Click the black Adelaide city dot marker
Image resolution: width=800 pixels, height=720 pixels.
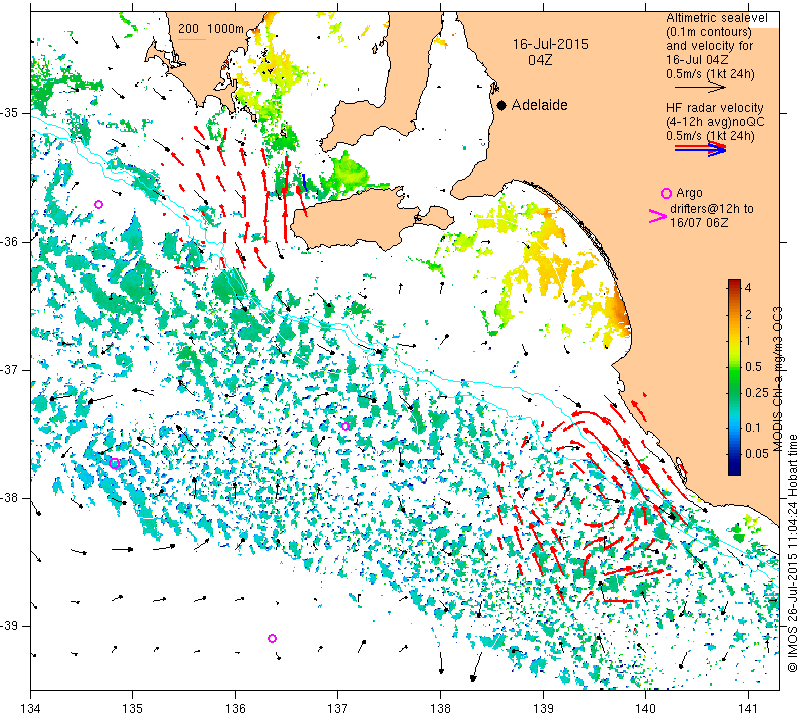[502, 105]
